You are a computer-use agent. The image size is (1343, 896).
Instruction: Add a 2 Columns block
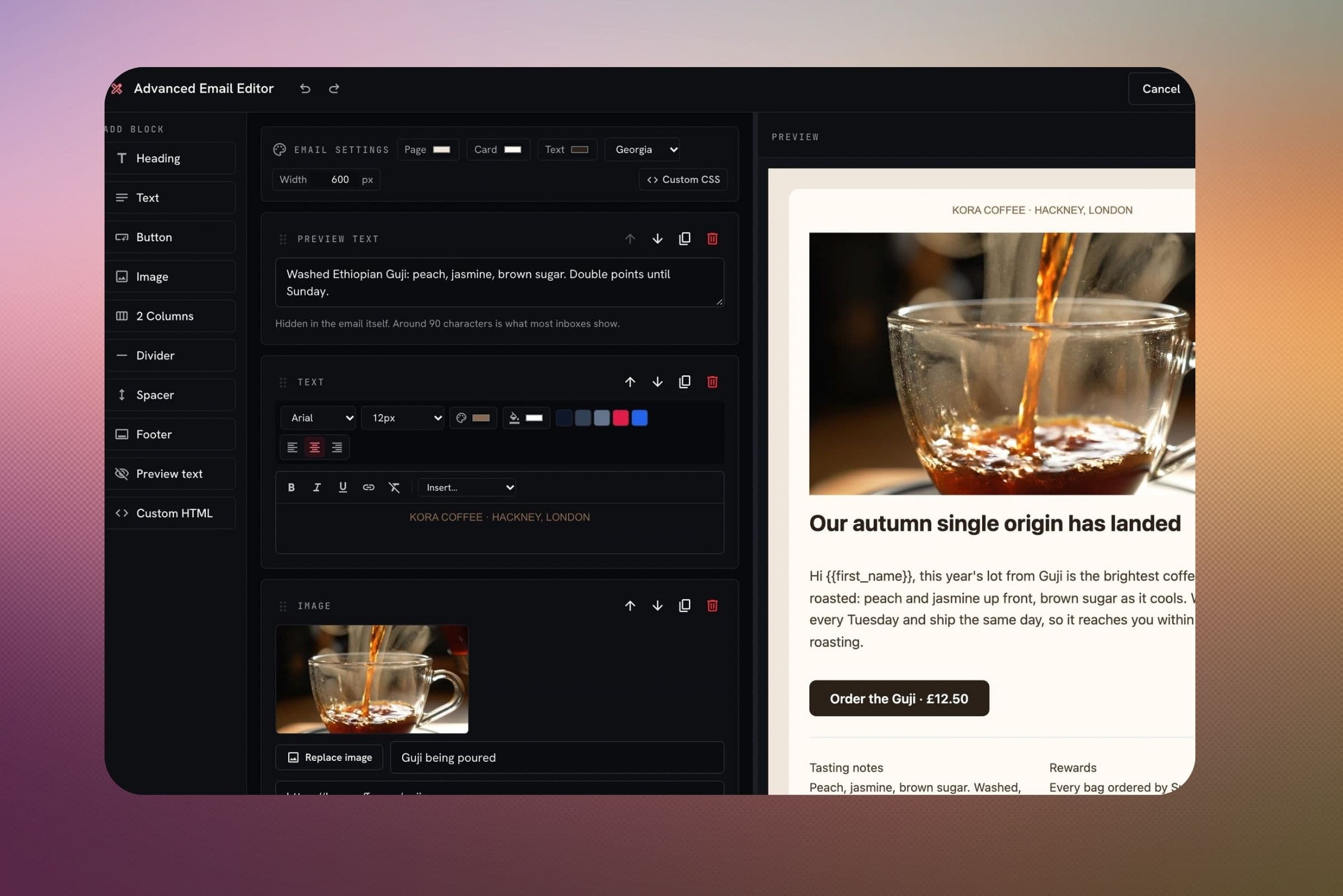tap(170, 316)
